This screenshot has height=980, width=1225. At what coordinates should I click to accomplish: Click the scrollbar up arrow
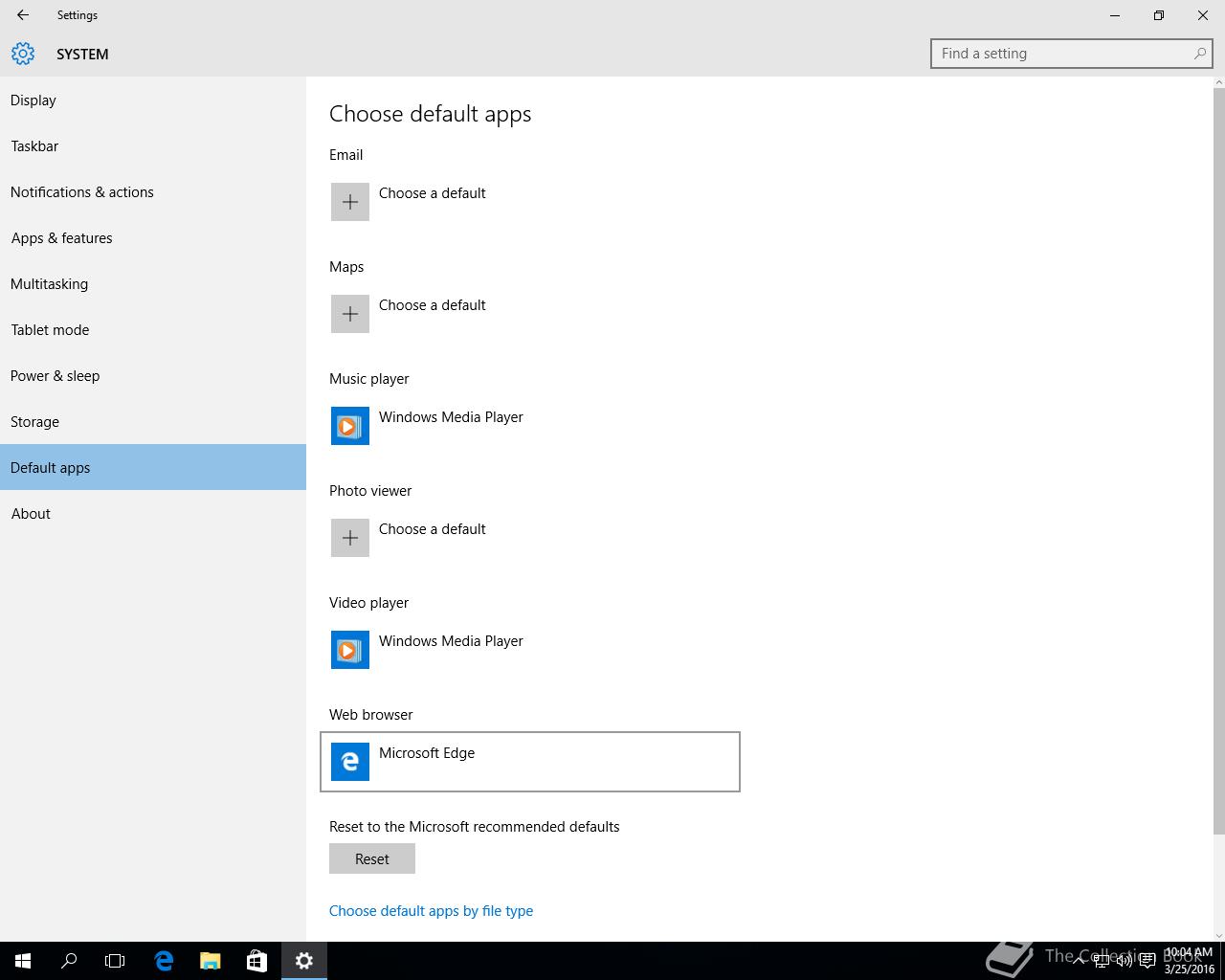(x=1218, y=82)
